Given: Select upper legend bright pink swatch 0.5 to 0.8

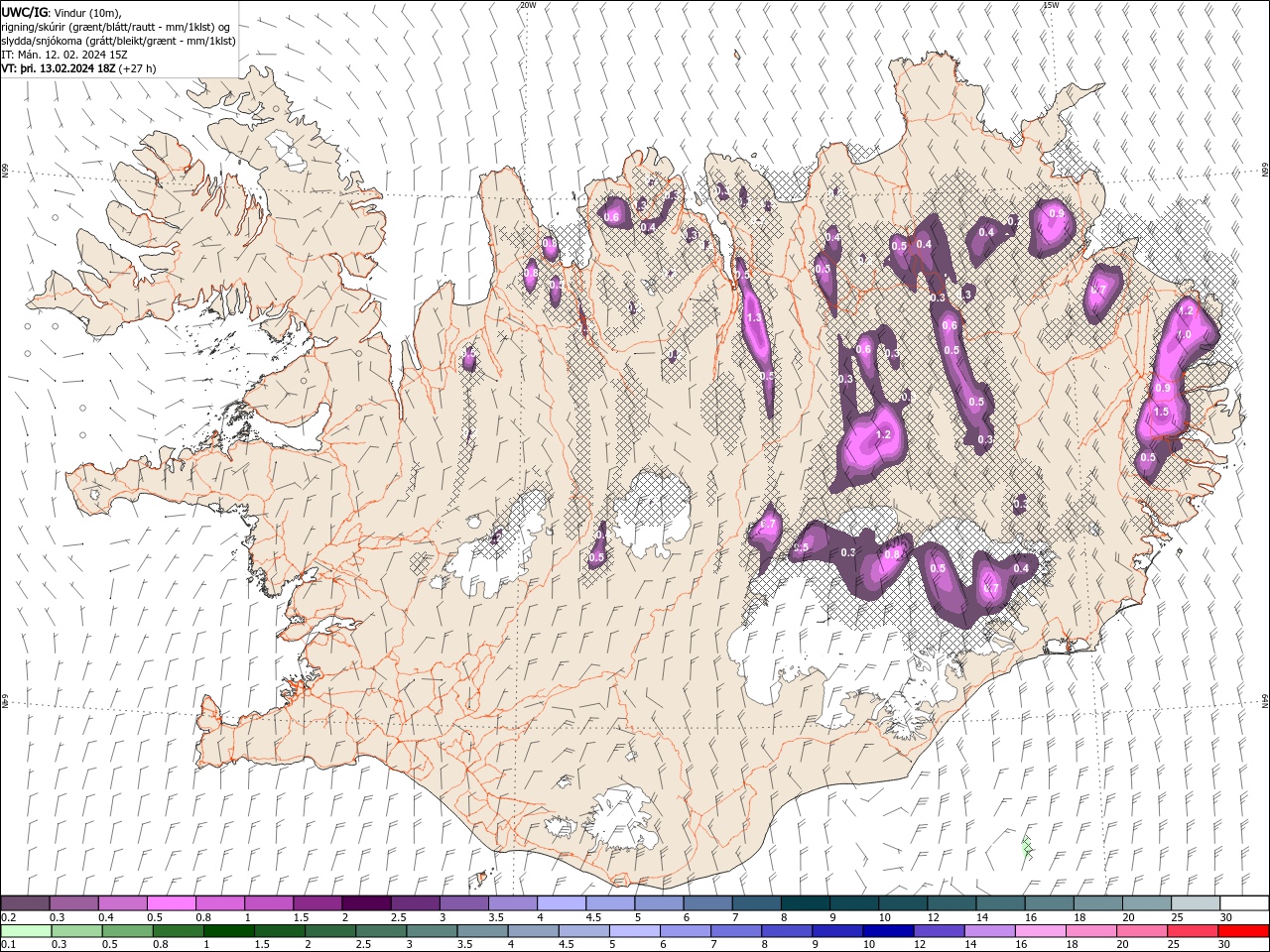Looking at the screenshot, I should coord(172,903).
